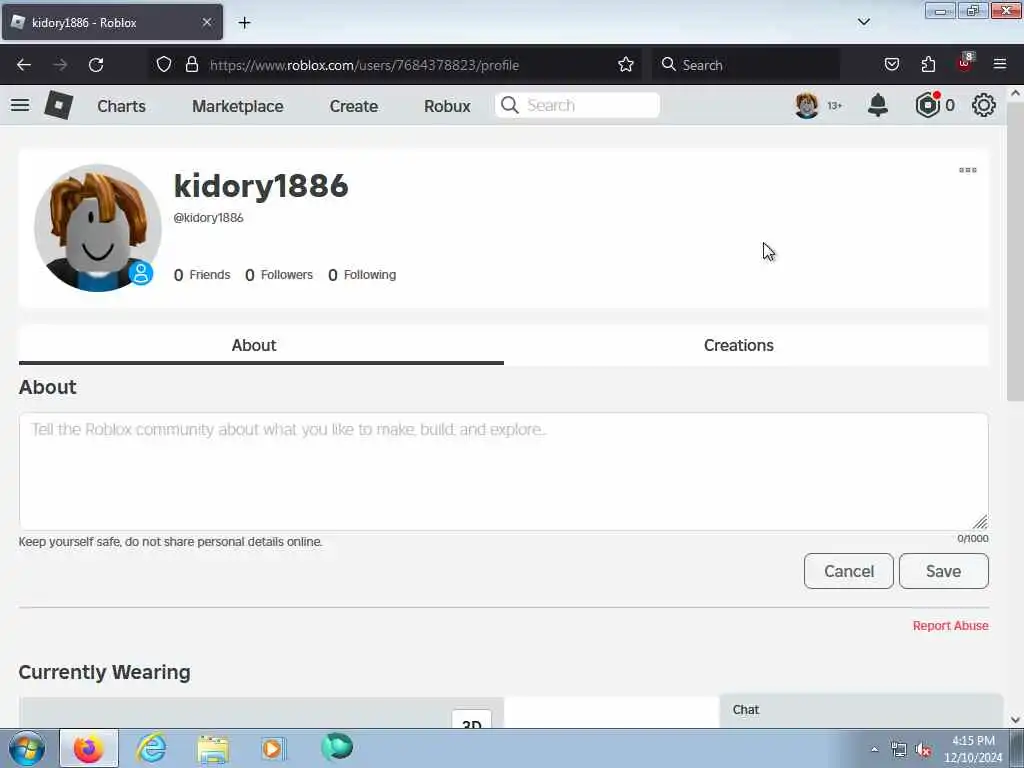Viewport: 1024px width, 768px height.
Task: Click the page vertical scrollbar
Action: (x=1015, y=251)
